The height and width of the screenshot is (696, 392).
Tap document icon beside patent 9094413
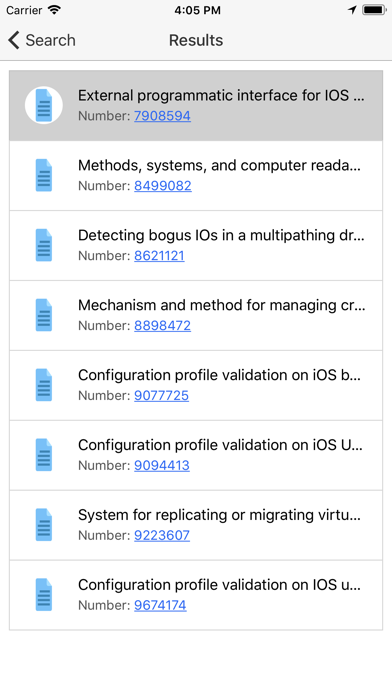click(x=44, y=455)
